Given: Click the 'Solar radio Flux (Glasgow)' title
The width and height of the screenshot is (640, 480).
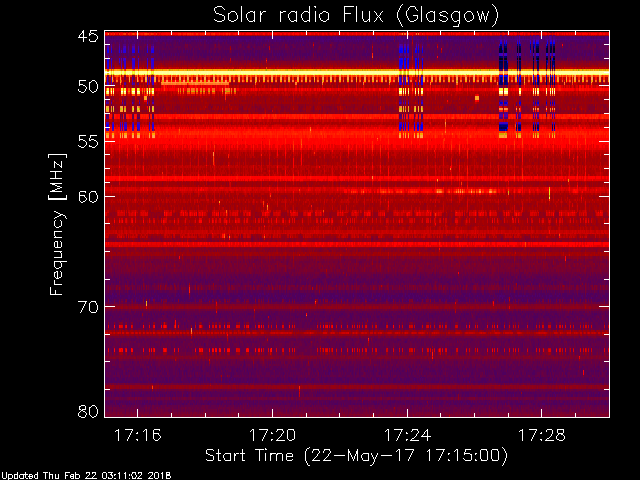Looking at the screenshot, I should [x=356, y=16].
